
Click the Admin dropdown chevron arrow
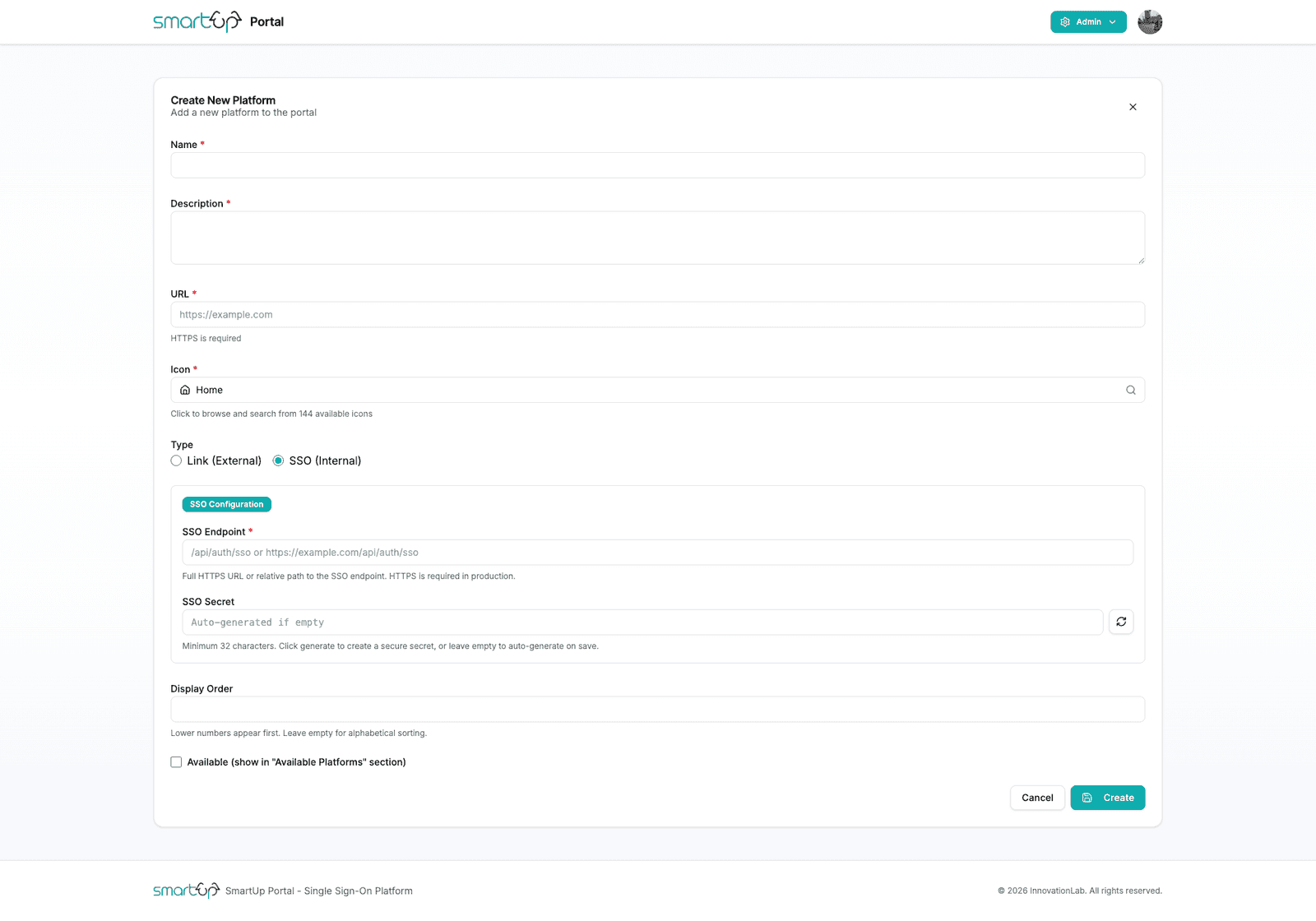point(1112,22)
